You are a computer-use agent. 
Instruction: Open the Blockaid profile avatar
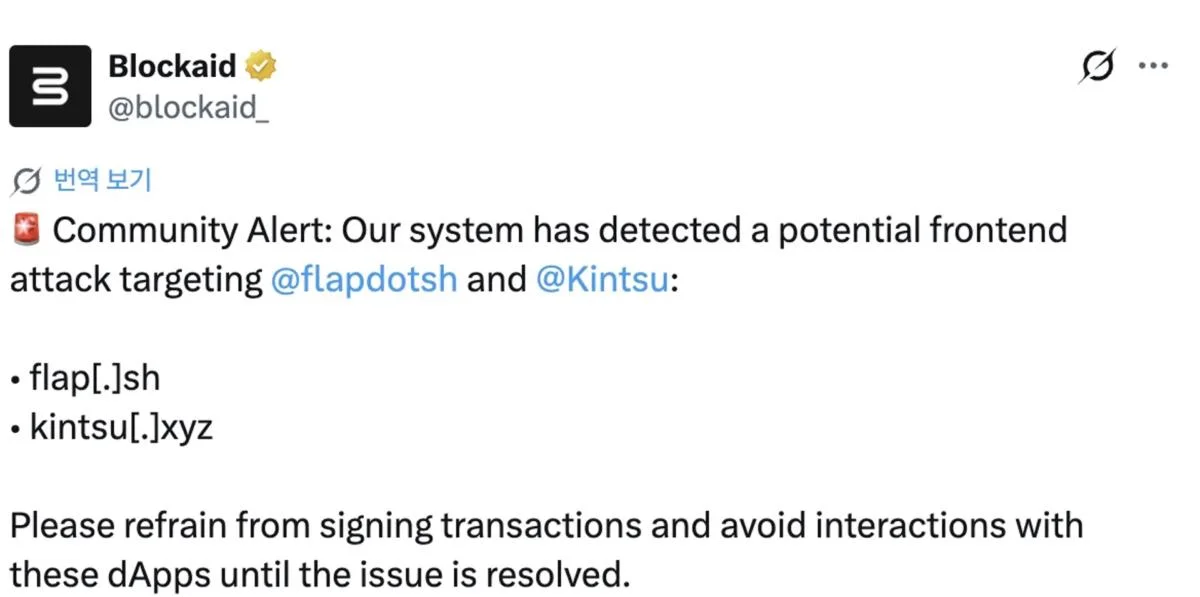point(50,86)
